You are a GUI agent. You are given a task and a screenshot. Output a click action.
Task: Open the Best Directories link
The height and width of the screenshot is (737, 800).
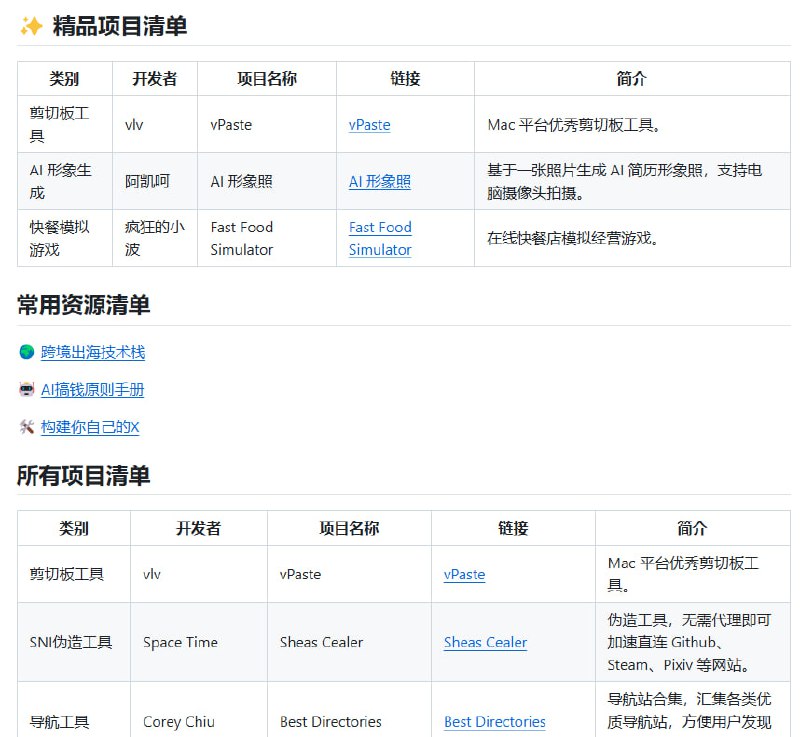point(494,722)
